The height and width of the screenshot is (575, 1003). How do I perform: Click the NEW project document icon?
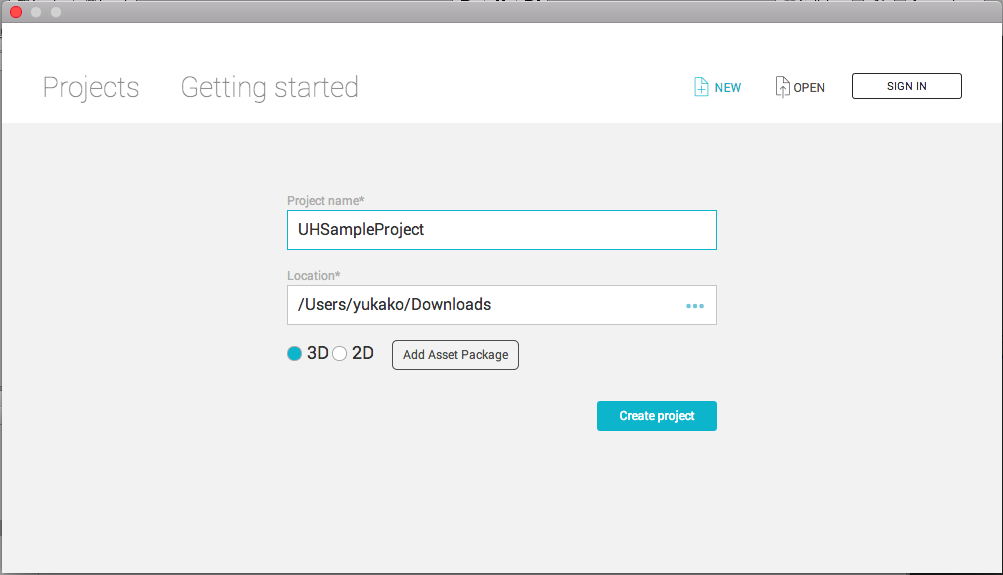tap(701, 87)
